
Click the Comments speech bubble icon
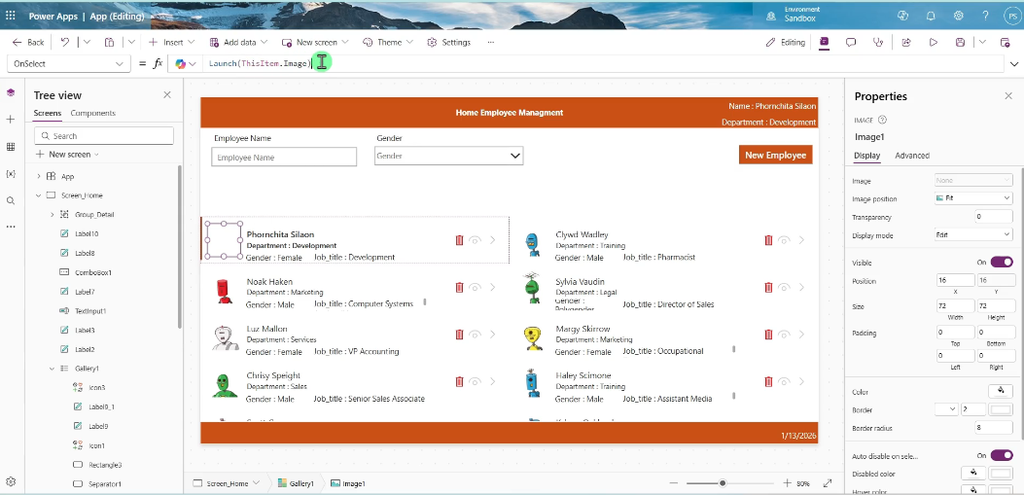851,42
